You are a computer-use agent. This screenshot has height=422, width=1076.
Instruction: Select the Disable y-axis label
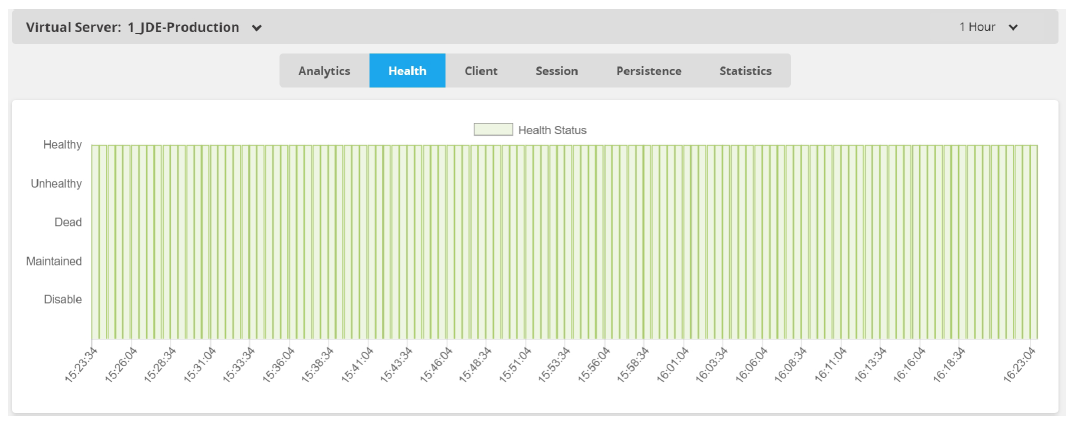62,299
